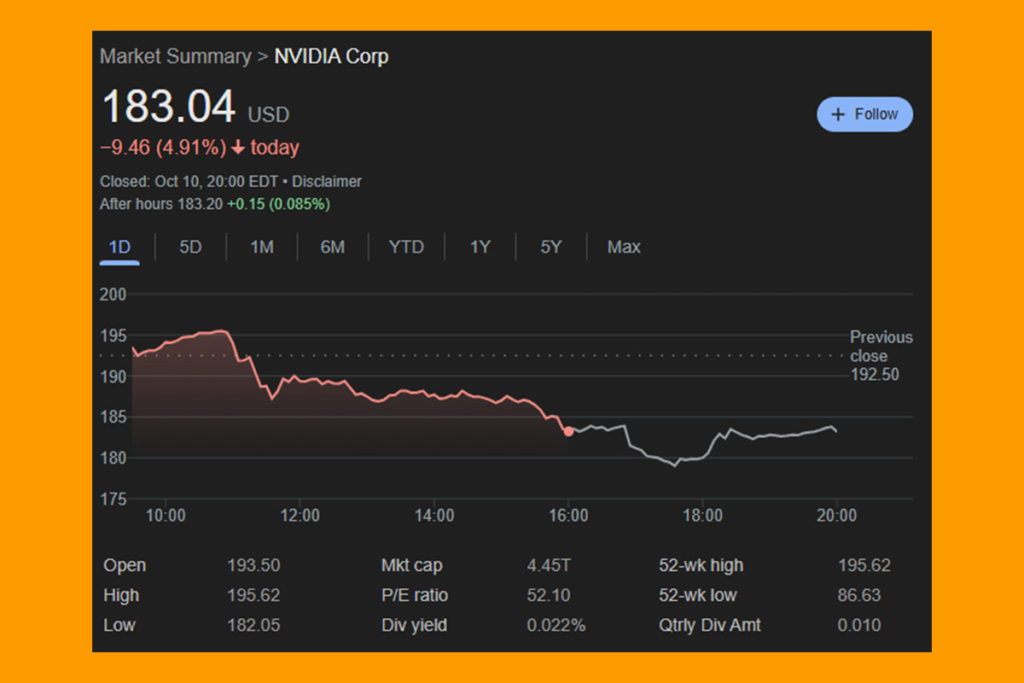The image size is (1024, 683).
Task: Select the market close marker dot
Action: tap(569, 431)
